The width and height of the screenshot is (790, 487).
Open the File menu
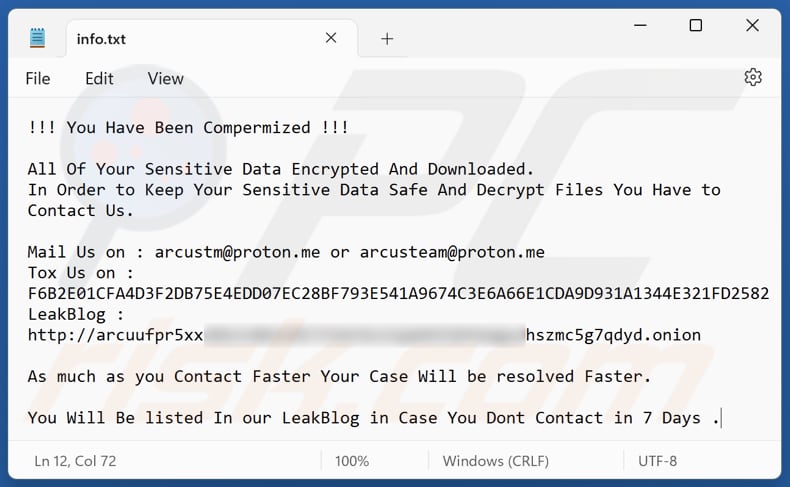[x=38, y=79]
